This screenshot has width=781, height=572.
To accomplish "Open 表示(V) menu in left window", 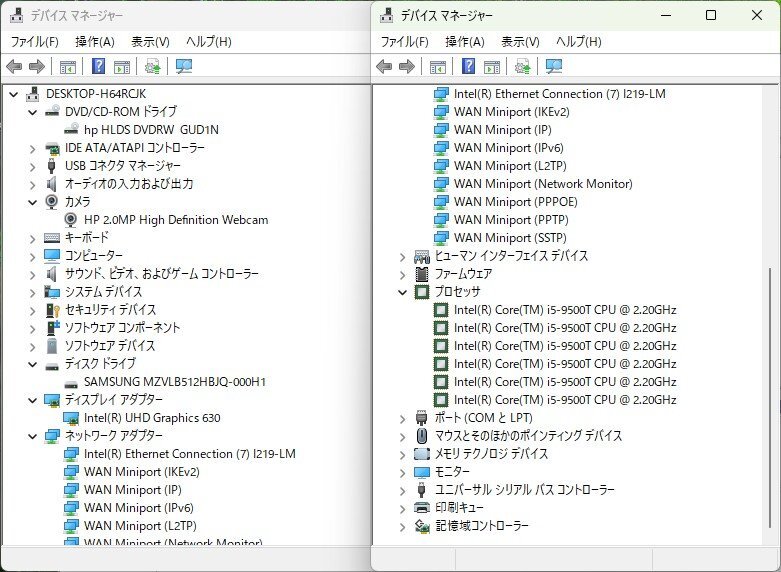I will [x=150, y=42].
